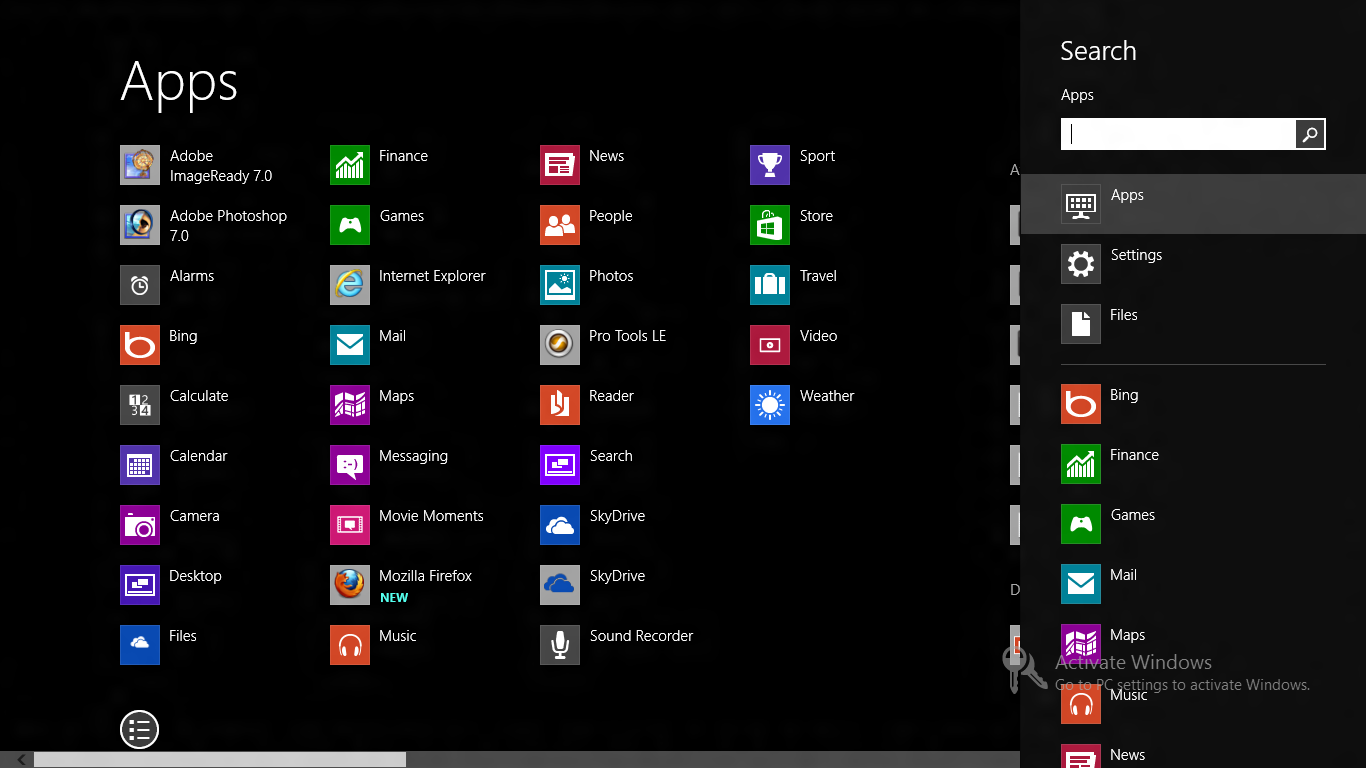Choose Games in Search pane
This screenshot has width=1366, height=768.
(1193, 524)
